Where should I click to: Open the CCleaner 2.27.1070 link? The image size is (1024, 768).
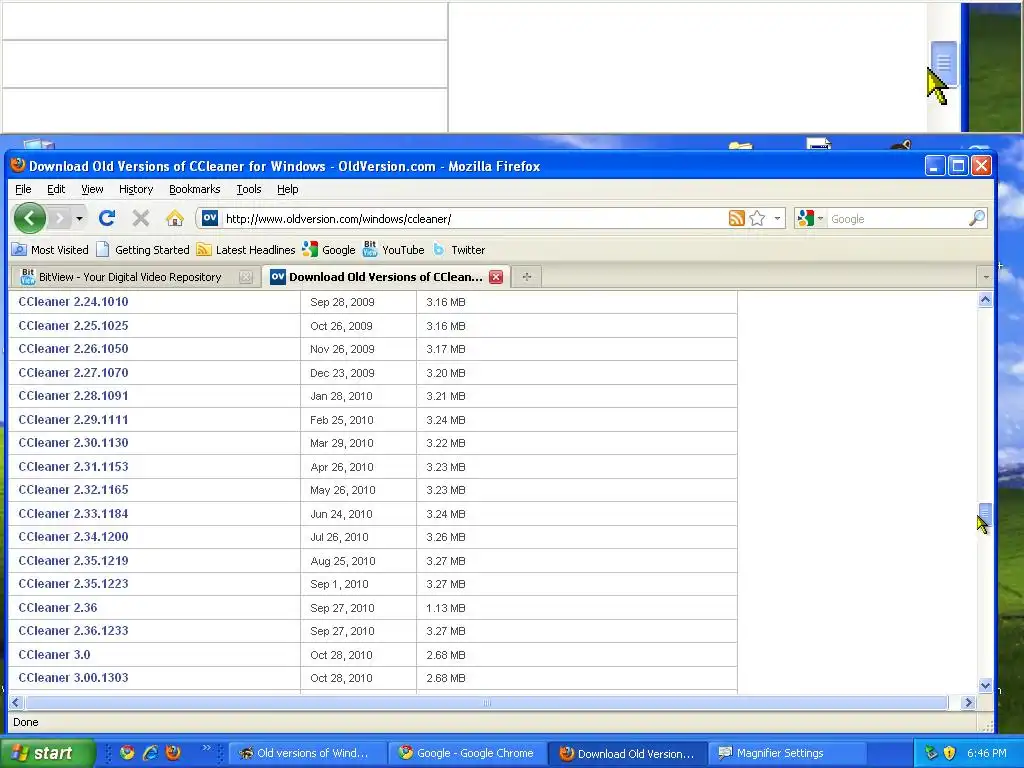click(x=73, y=372)
